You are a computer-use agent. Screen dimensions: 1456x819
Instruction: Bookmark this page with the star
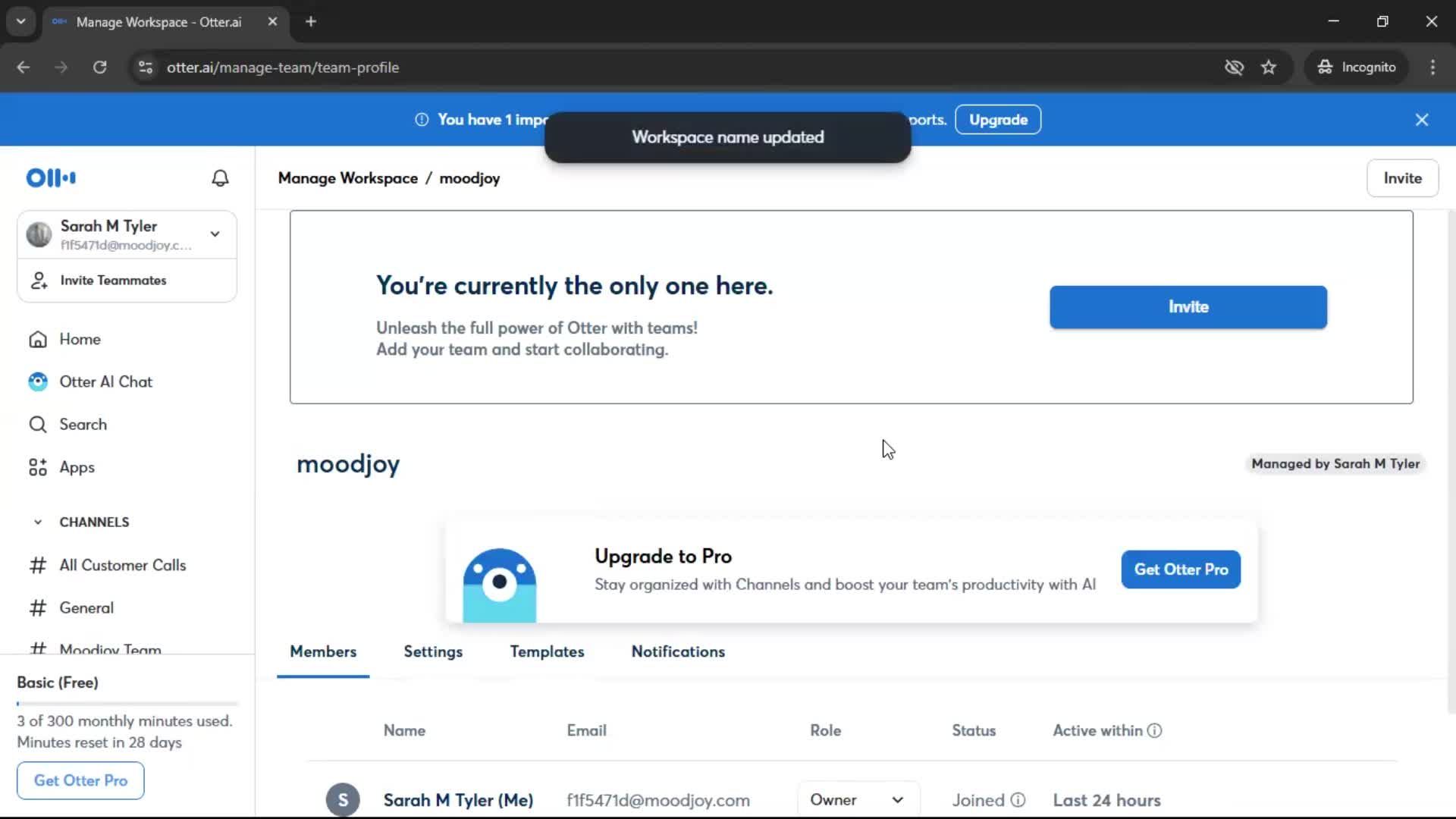(x=1269, y=67)
